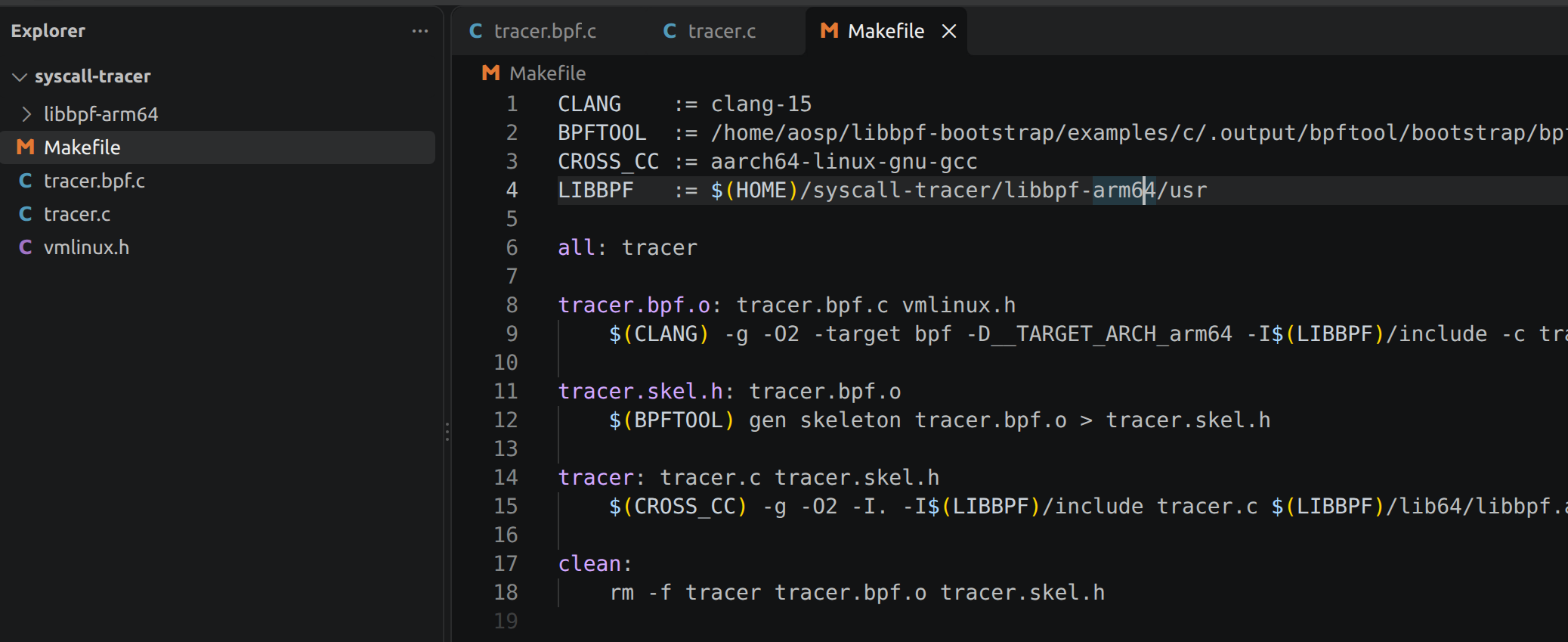Expand the libbpf-arm64 folder chevron
This screenshot has height=642, width=1568.
[x=26, y=114]
